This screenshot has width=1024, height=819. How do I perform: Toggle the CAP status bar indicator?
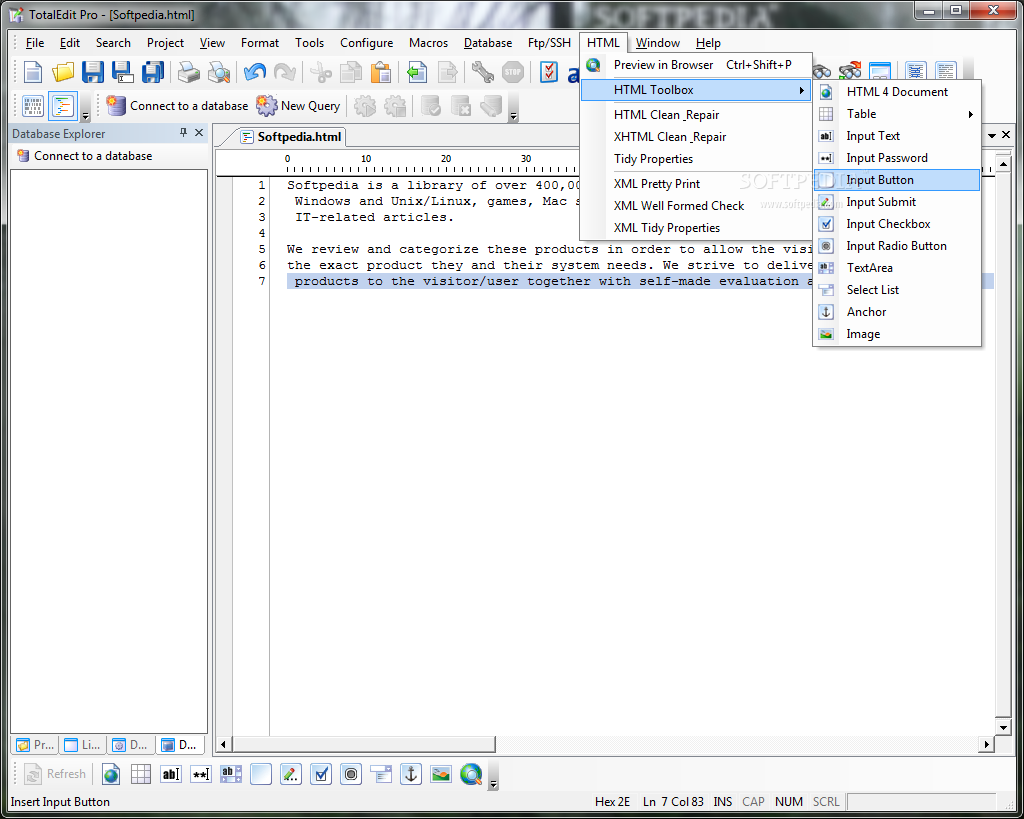(753, 801)
